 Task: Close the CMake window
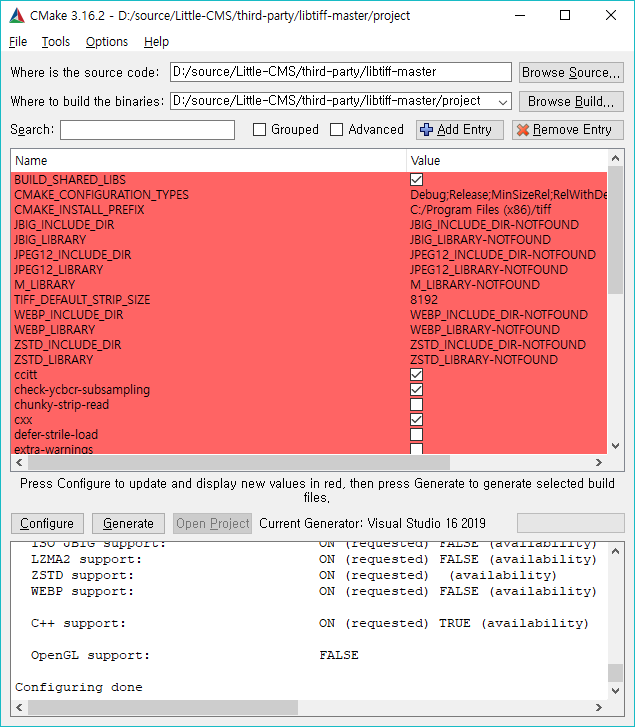pyautogui.click(x=611, y=15)
